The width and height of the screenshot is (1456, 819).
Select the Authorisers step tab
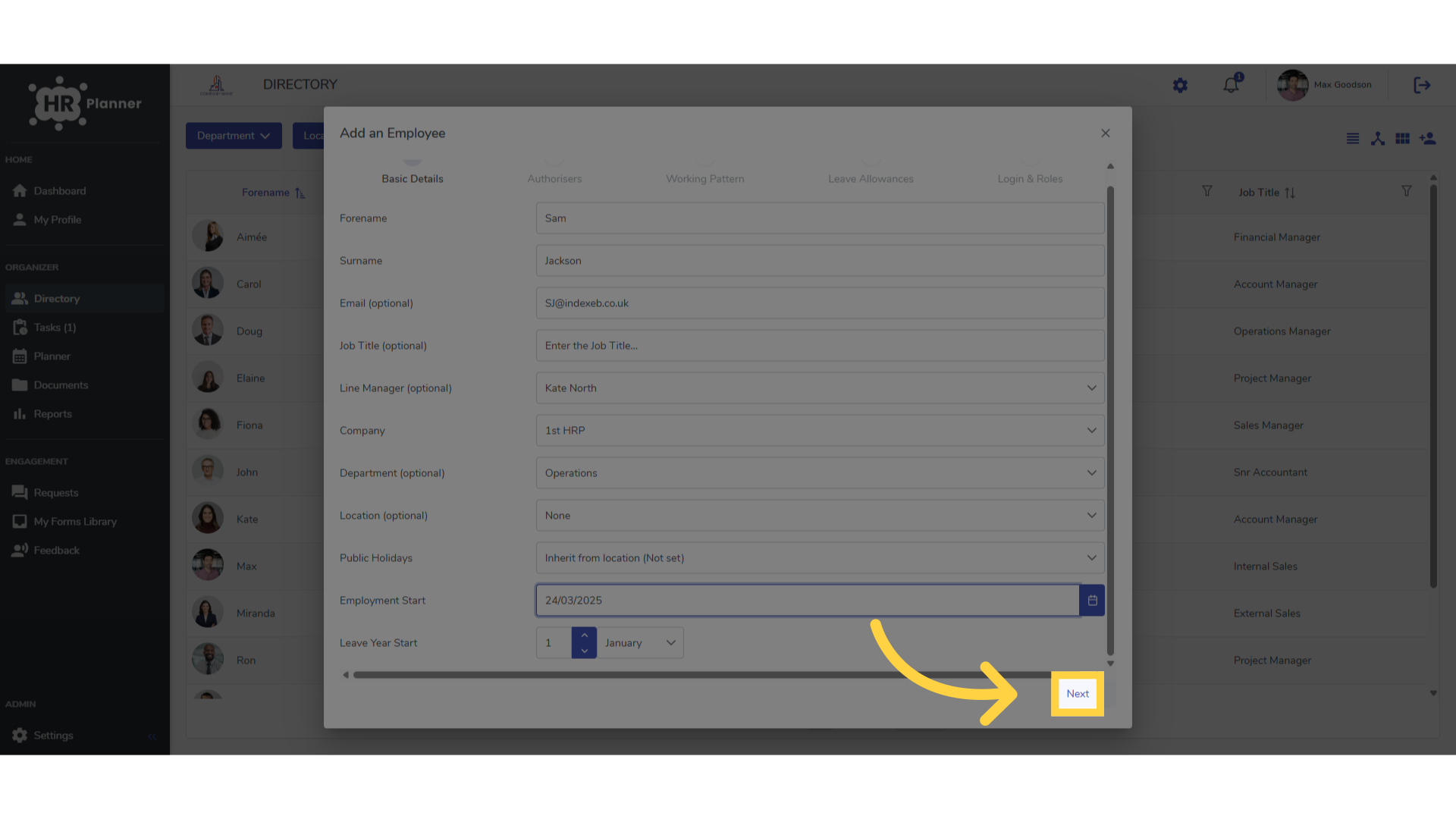click(554, 179)
